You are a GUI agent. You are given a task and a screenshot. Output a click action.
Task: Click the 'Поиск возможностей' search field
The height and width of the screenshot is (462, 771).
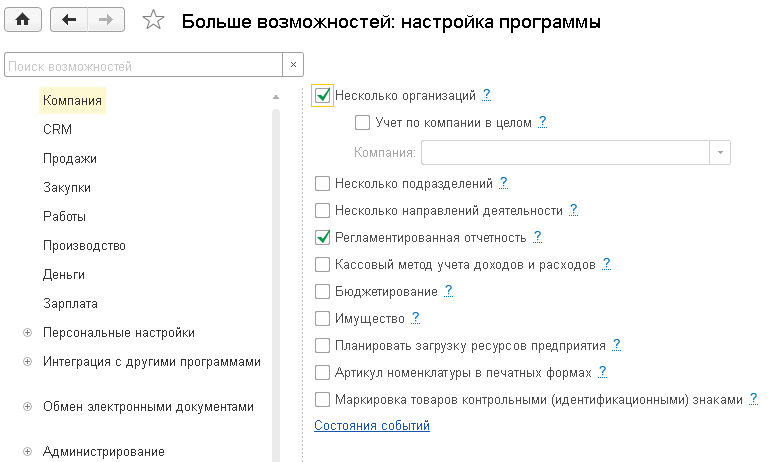point(140,66)
